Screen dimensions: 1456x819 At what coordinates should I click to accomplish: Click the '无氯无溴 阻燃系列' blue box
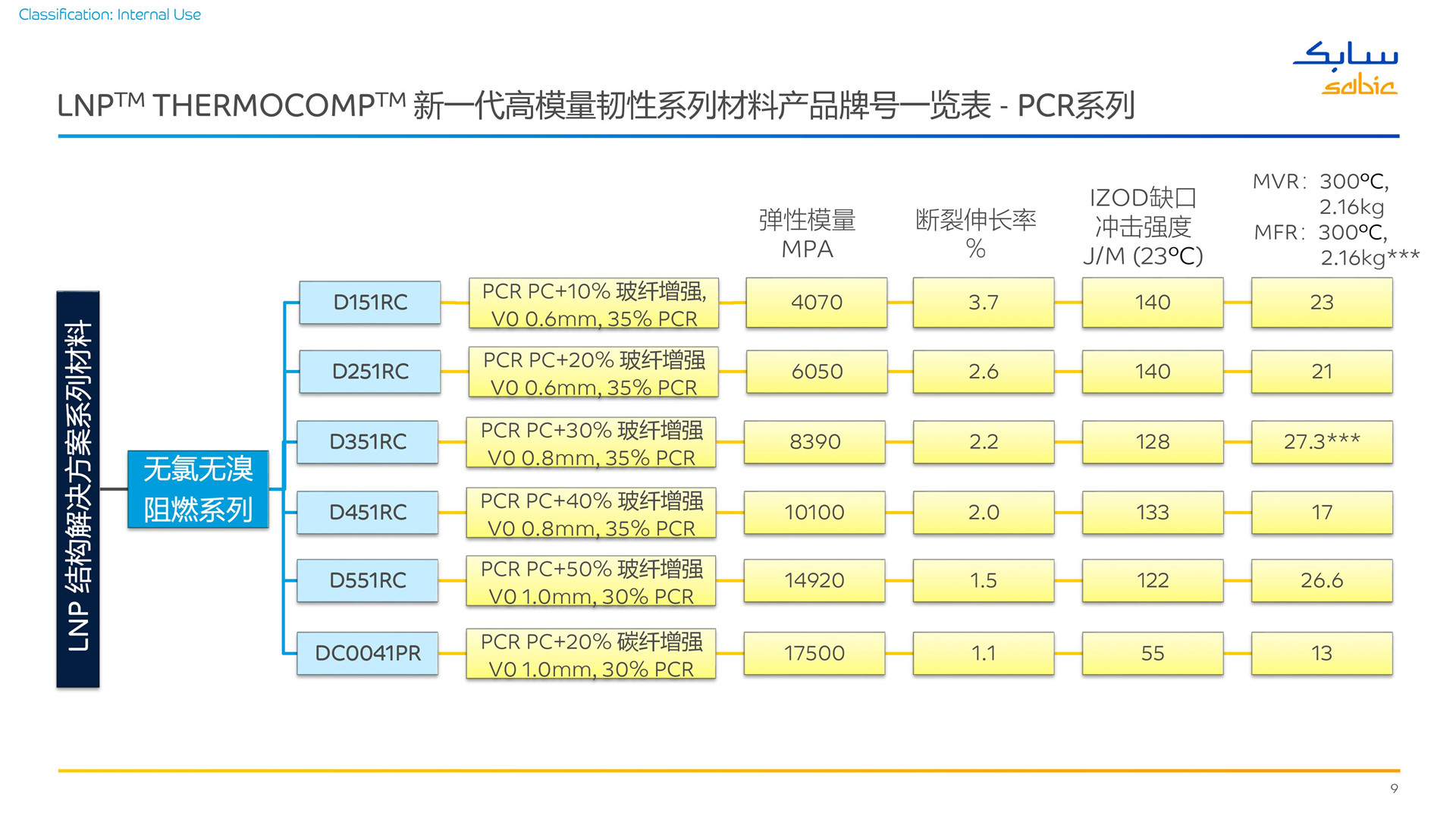pyautogui.click(x=198, y=489)
